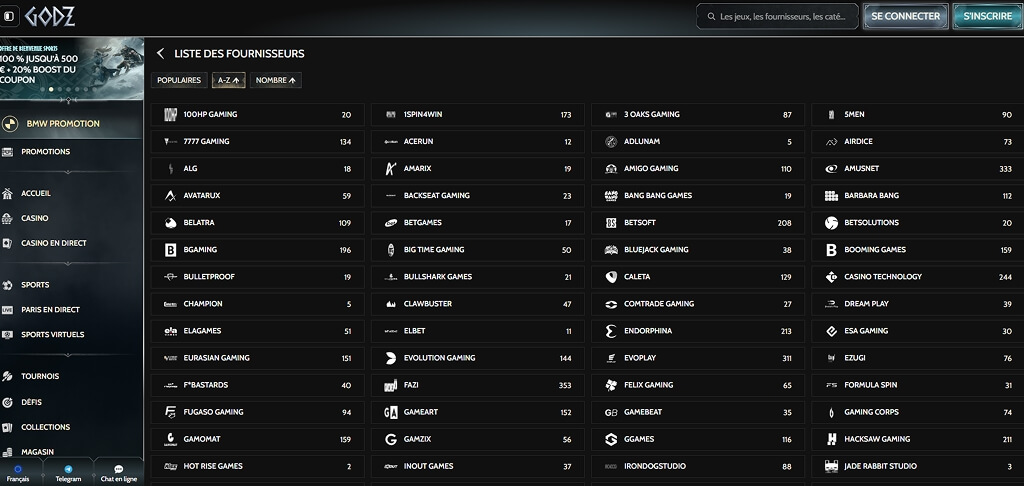Viewport: 1024px width, 486px height.
Task: Open the Eurasian Gaming provider
Action: coord(257,358)
